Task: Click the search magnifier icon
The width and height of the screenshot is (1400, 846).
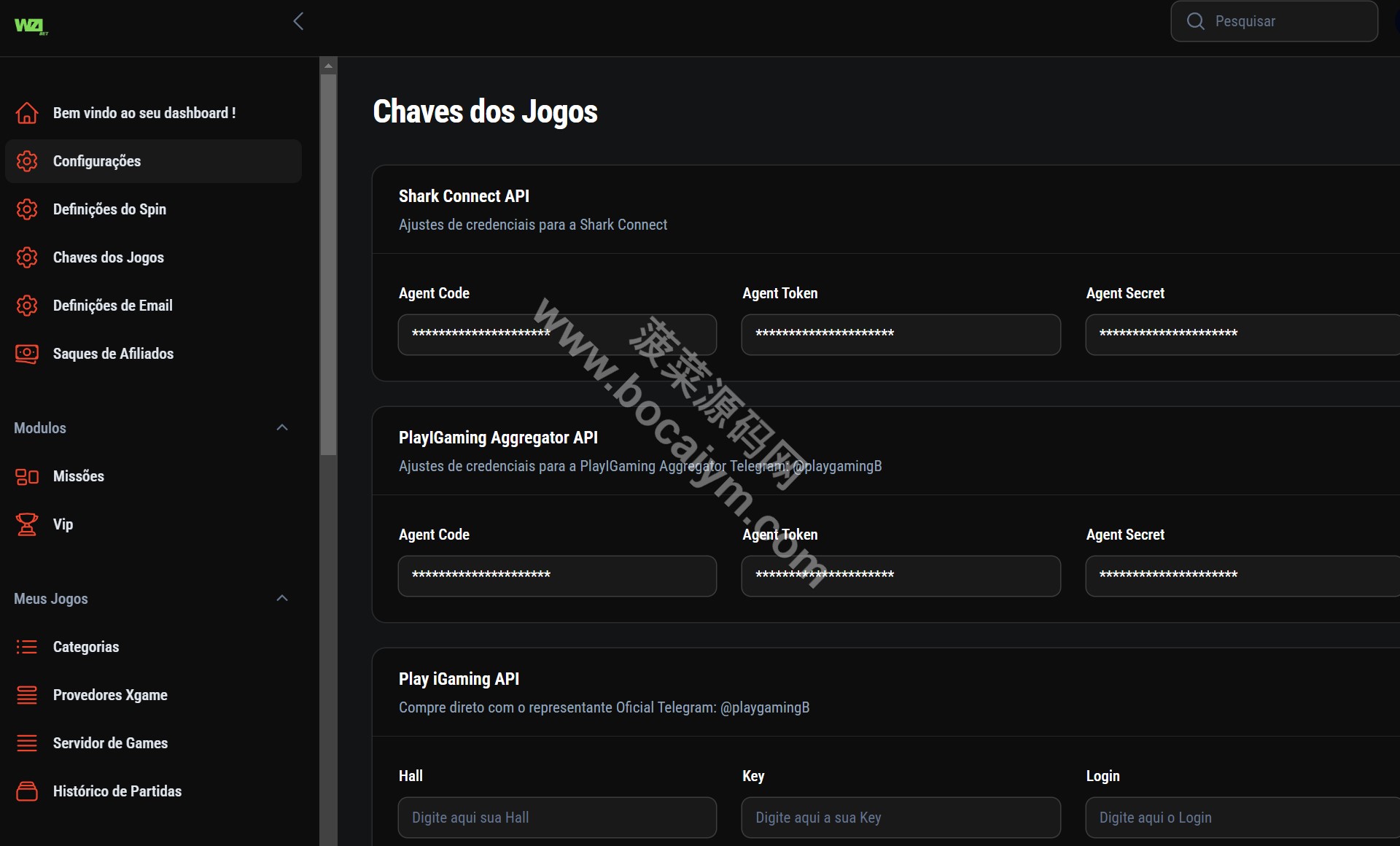Action: [1195, 21]
